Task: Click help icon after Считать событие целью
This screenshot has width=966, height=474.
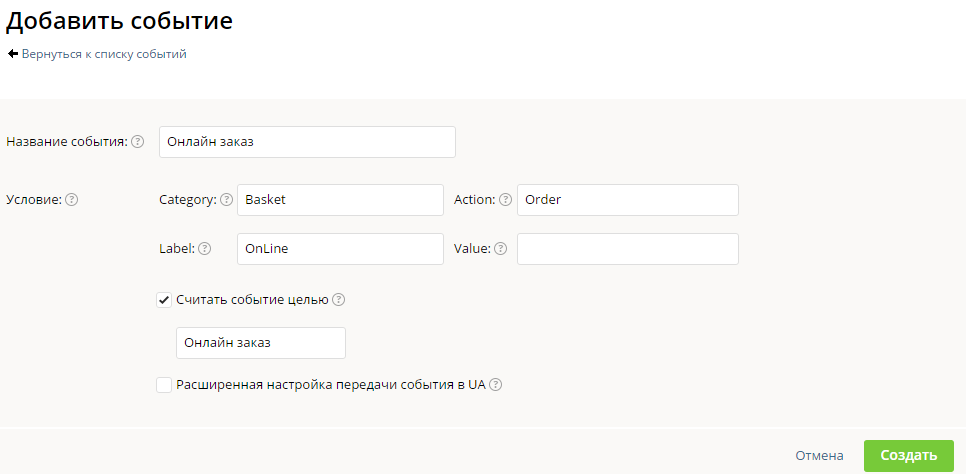Action: [x=339, y=299]
